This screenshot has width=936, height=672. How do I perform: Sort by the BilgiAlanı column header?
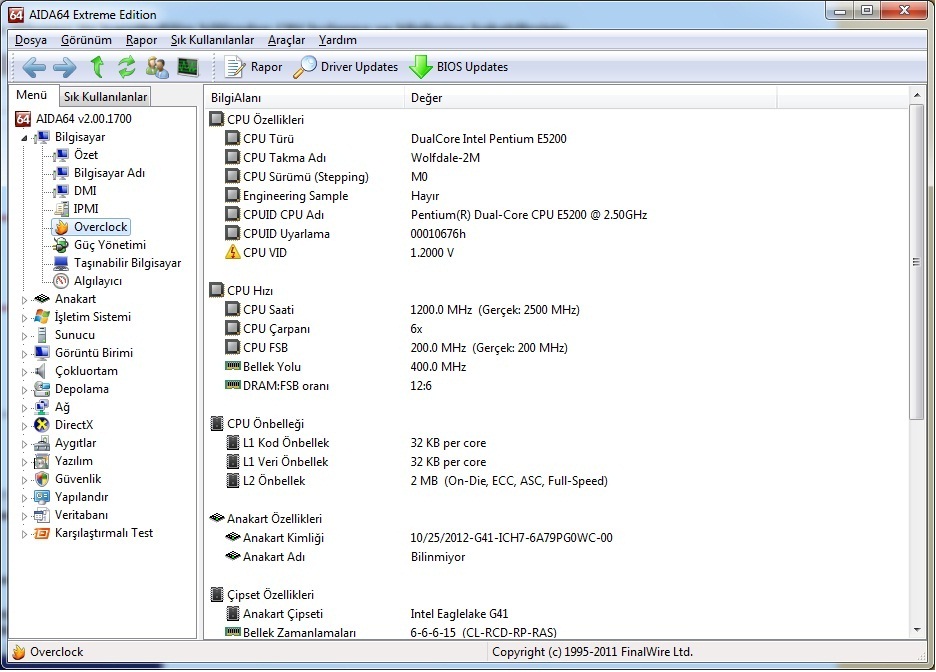(305, 98)
